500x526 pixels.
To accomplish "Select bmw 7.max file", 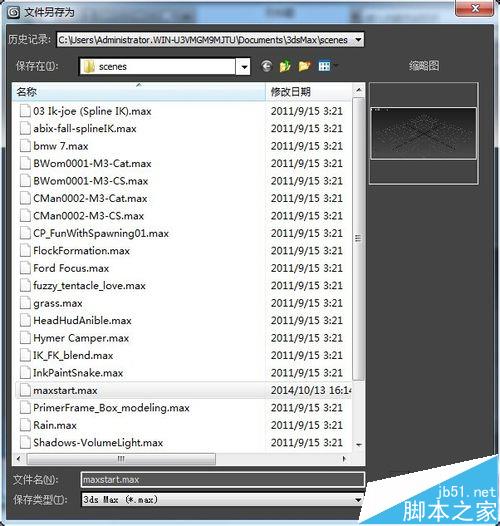I will click(x=61, y=146).
